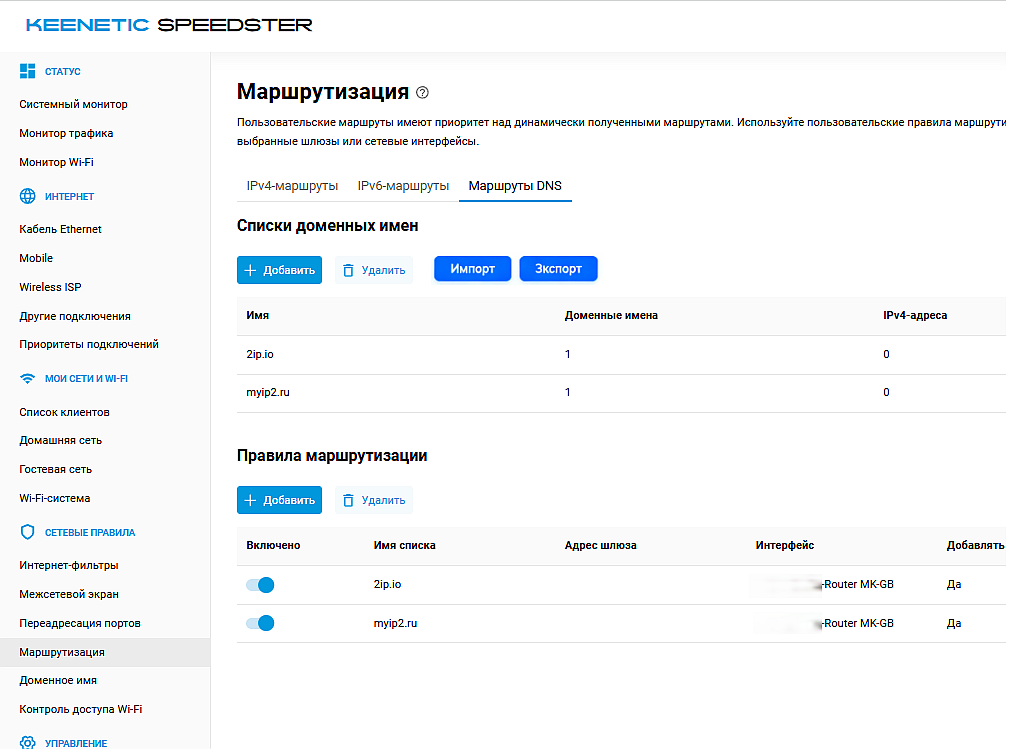Click the Интернет globe icon in sidebar

28,197
